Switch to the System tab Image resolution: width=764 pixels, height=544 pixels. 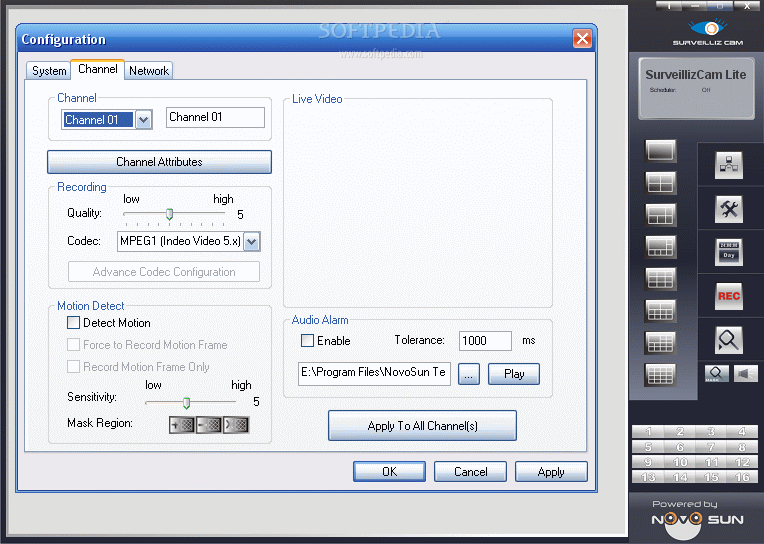[49, 71]
